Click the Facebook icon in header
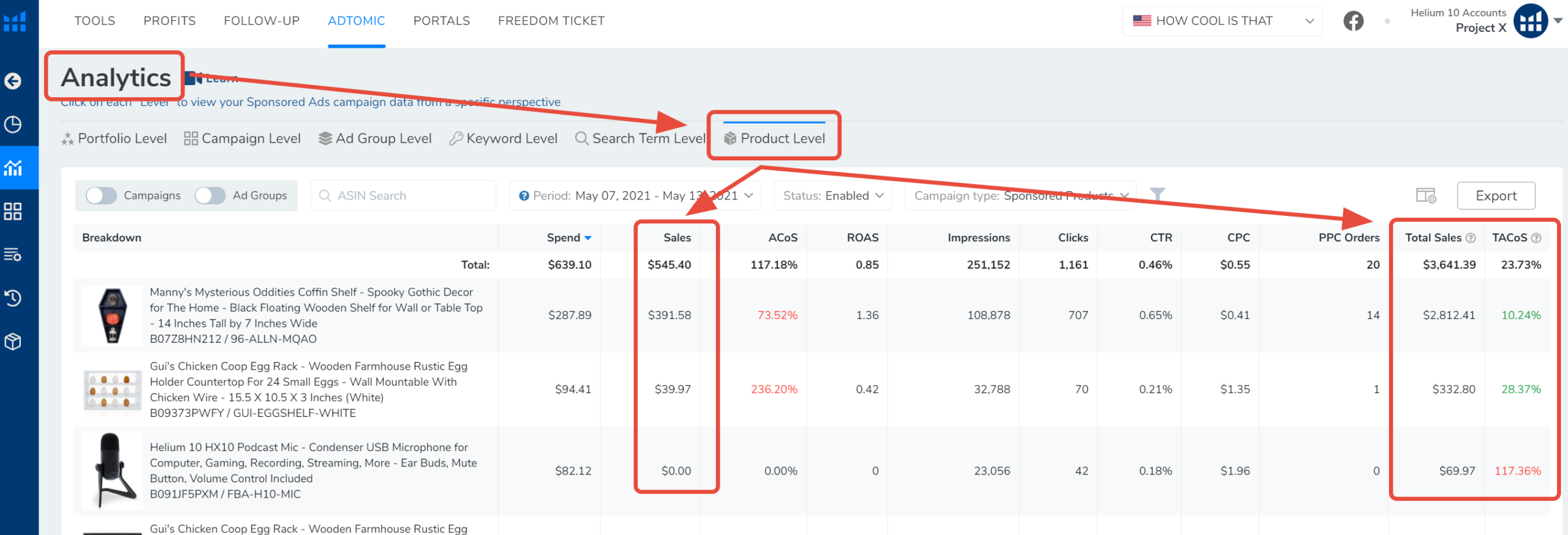 [x=1353, y=21]
